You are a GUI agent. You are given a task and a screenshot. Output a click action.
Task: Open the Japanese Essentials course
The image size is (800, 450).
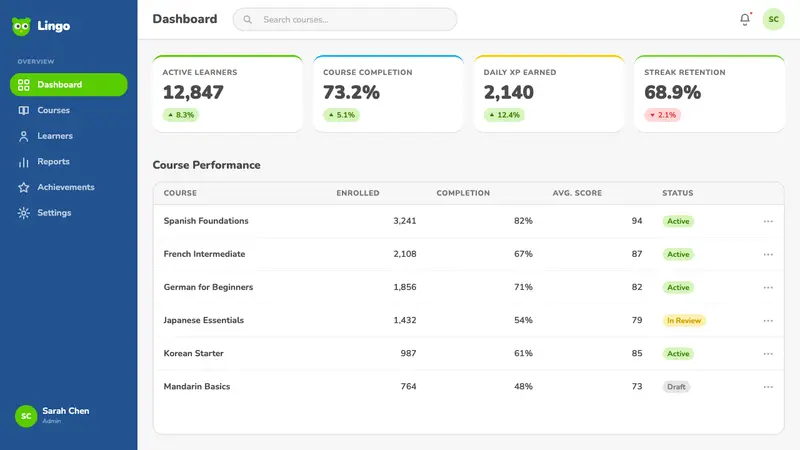204,320
